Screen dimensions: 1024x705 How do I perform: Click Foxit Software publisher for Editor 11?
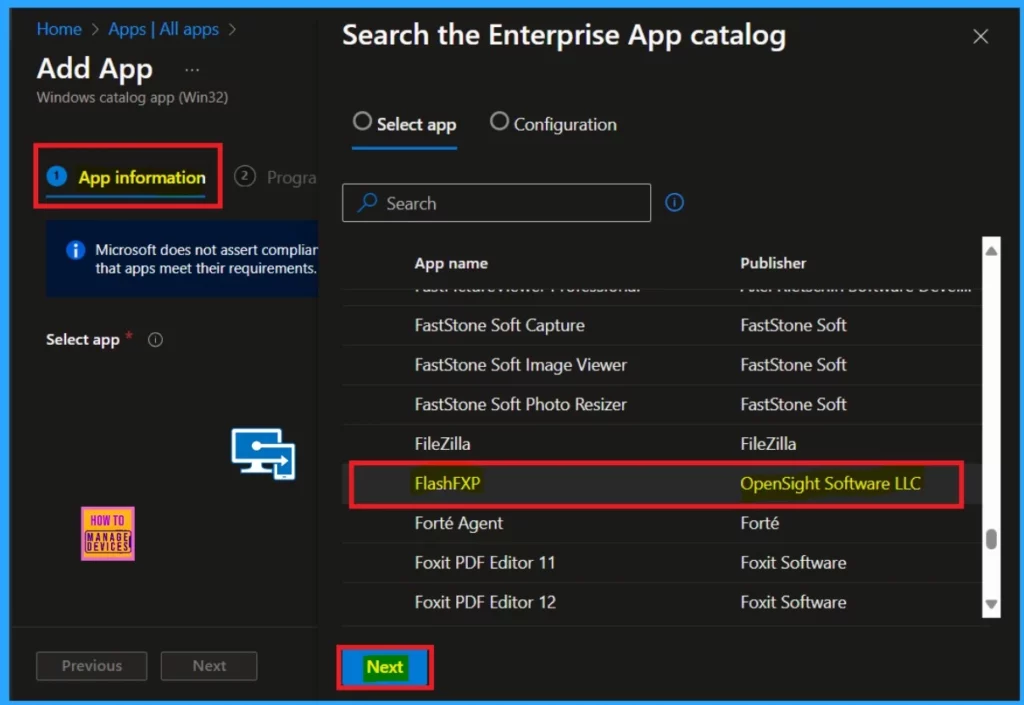click(793, 563)
